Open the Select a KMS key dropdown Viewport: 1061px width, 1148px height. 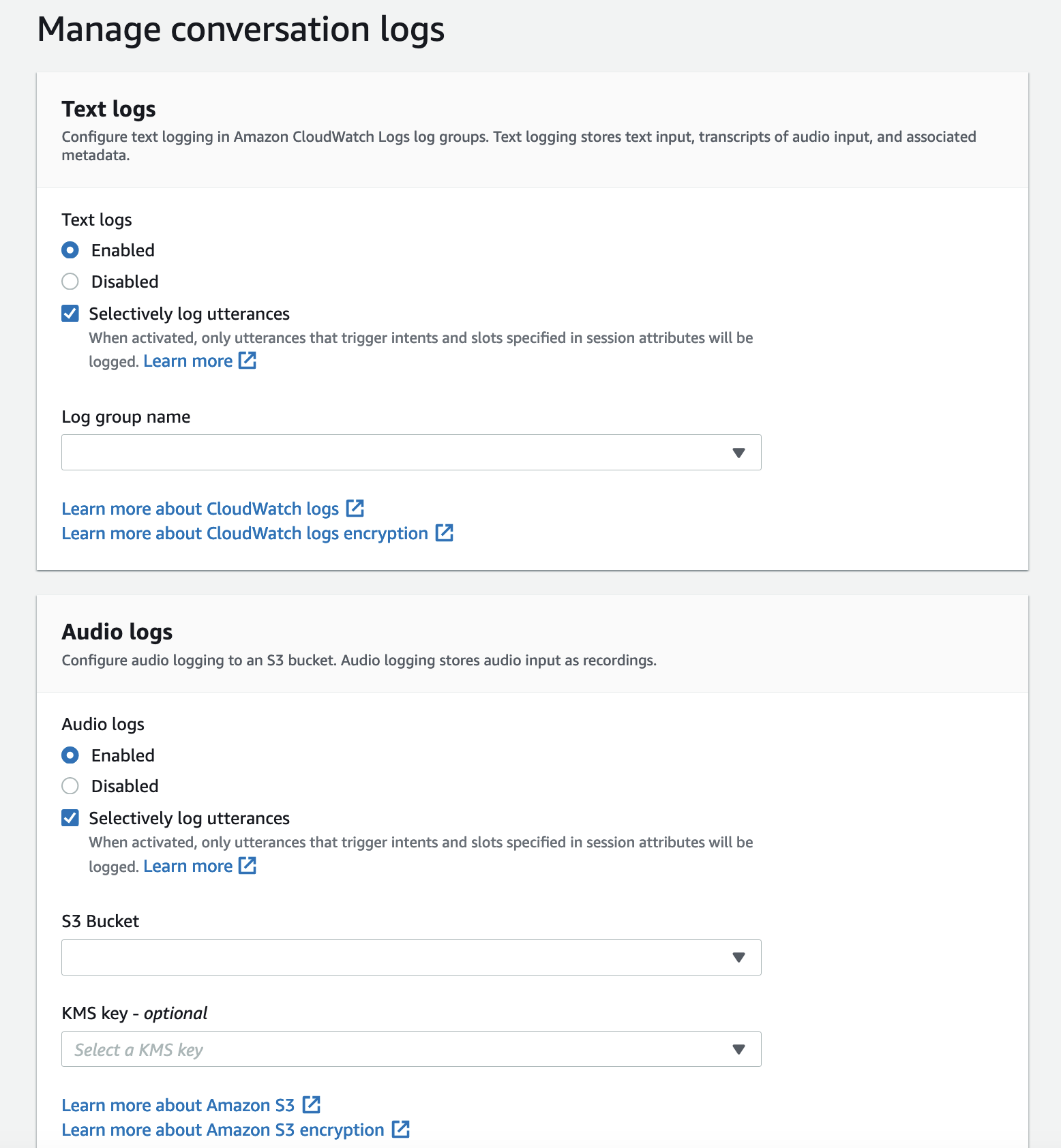tap(411, 1049)
